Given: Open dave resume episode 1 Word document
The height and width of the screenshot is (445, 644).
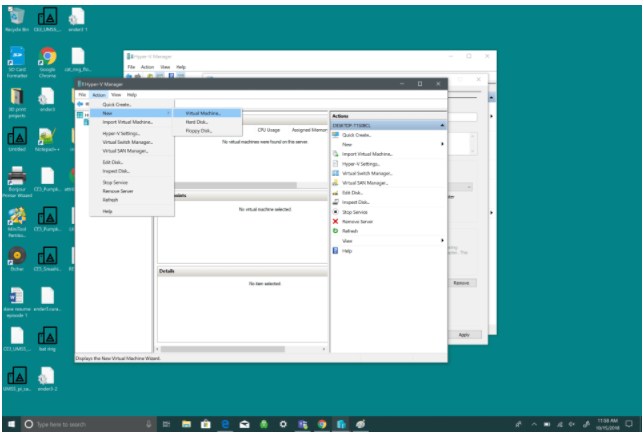Looking at the screenshot, I should [x=17, y=302].
